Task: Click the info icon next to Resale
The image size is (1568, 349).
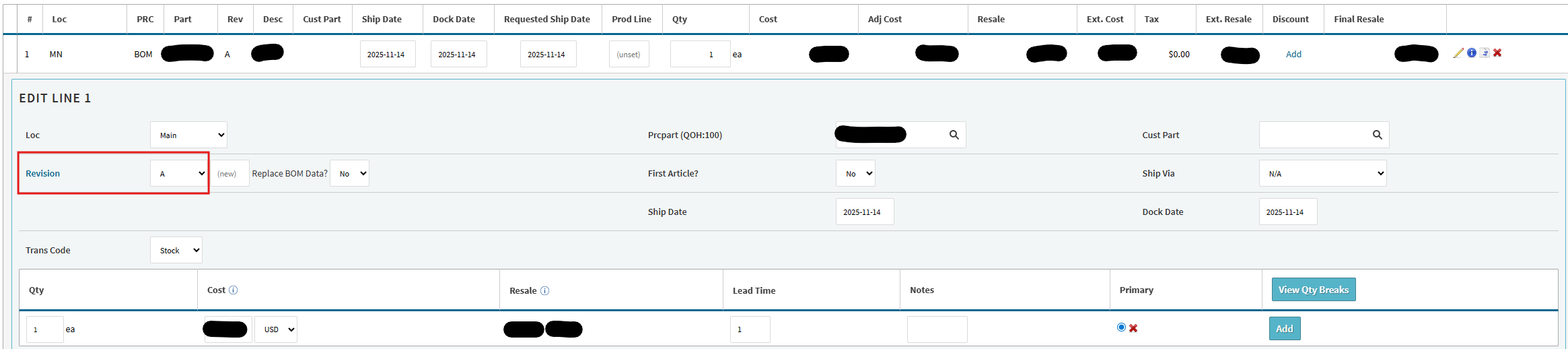Action: tap(545, 291)
